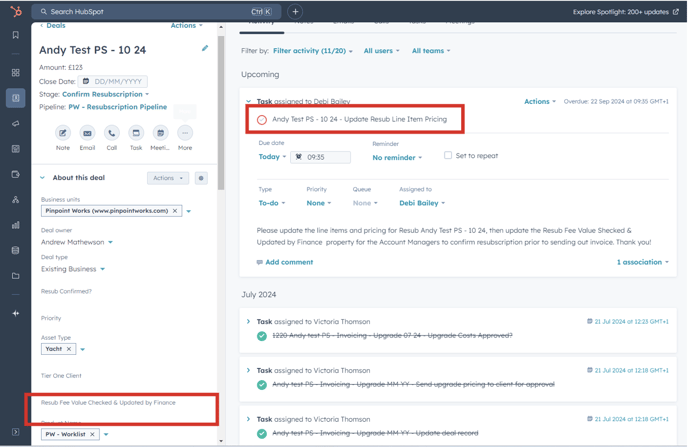Click the Add comment link
Image resolution: width=688 pixels, height=447 pixels.
pos(288,262)
